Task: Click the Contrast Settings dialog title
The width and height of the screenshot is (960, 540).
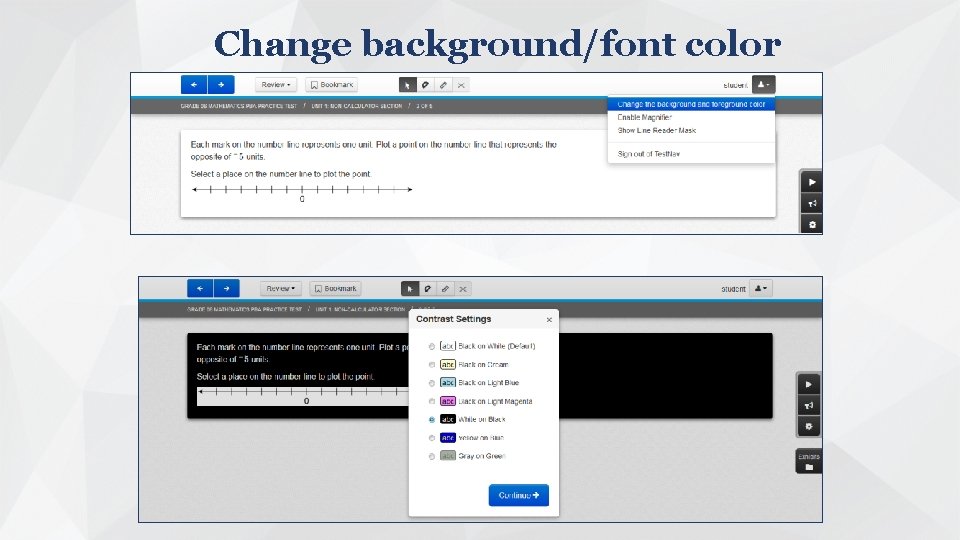Action: [454, 319]
